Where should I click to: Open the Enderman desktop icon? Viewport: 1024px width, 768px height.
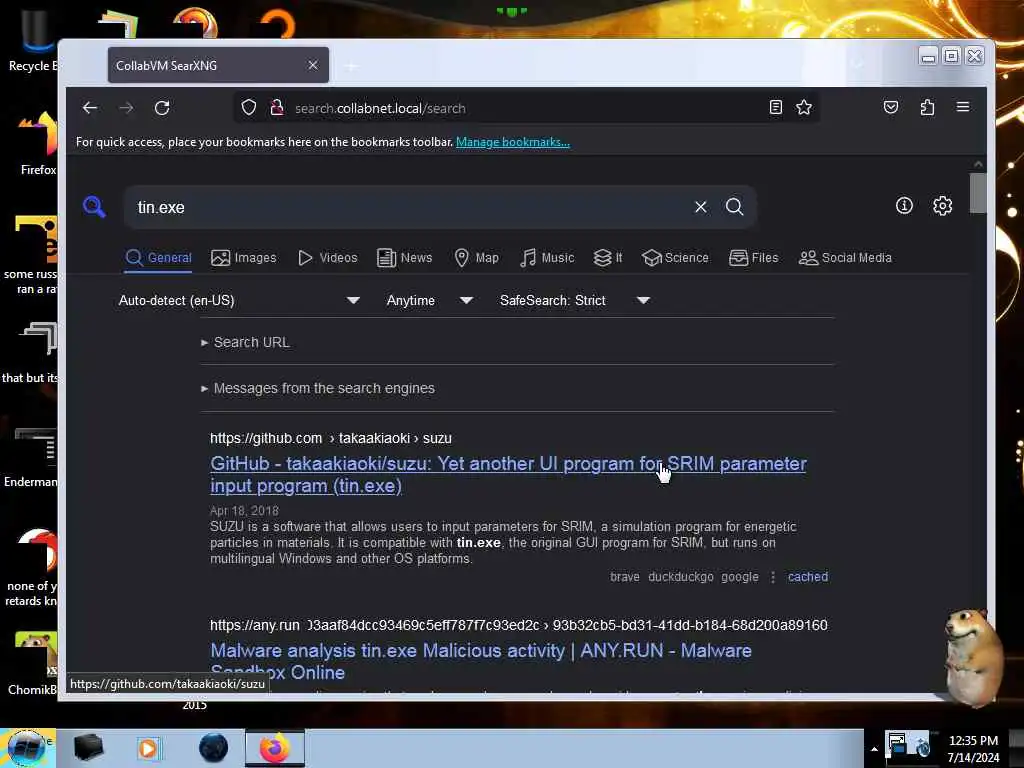pyautogui.click(x=33, y=457)
